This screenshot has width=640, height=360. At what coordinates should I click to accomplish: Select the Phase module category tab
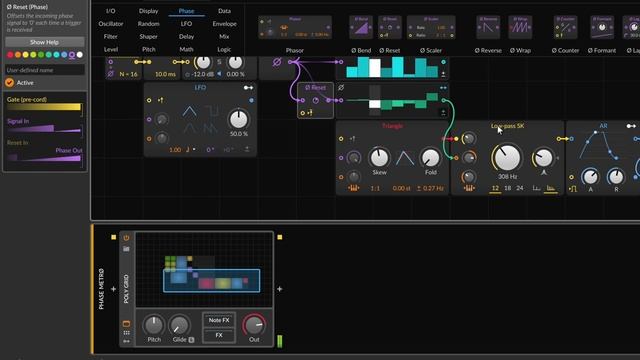tap(186, 11)
